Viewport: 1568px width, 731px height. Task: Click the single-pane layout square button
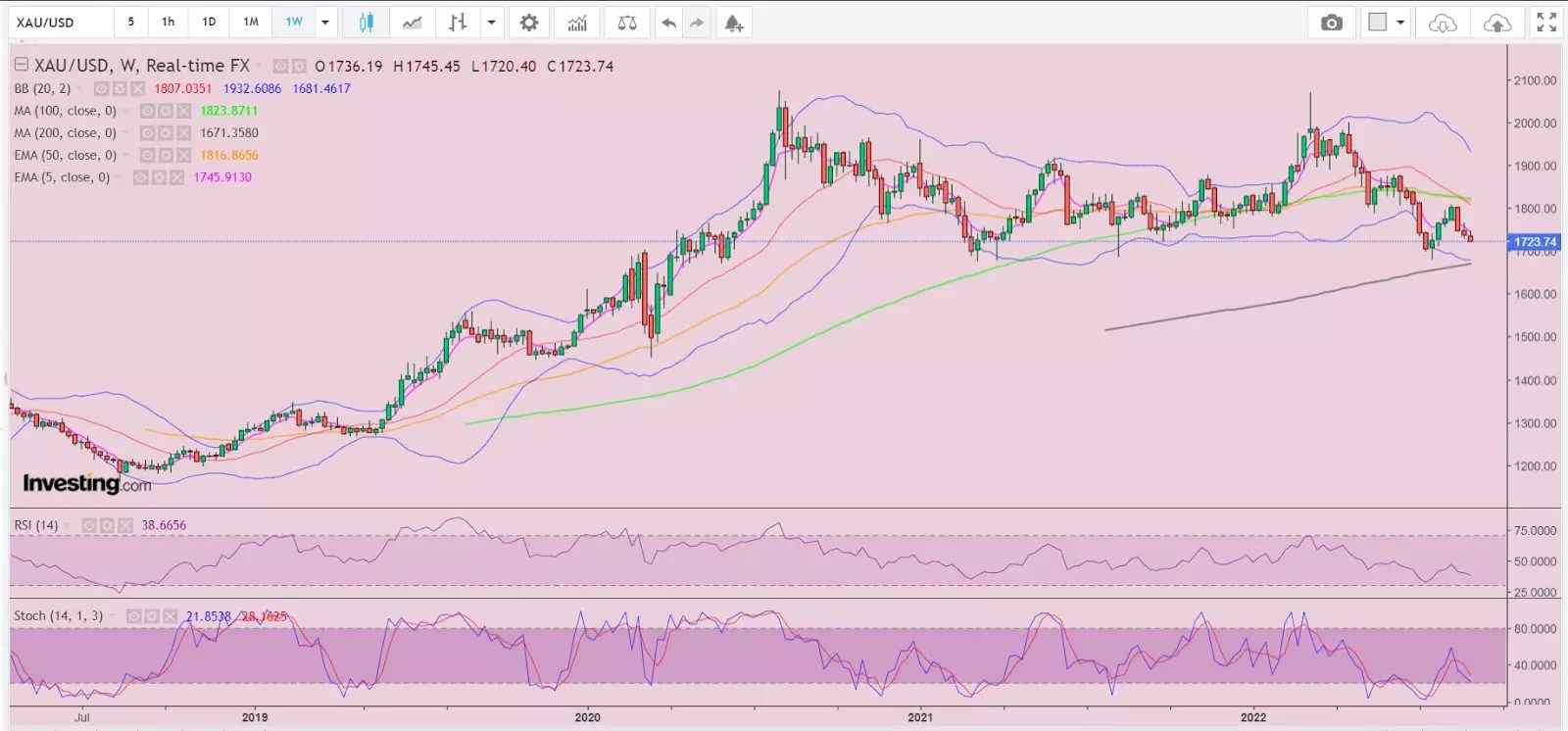(1378, 23)
